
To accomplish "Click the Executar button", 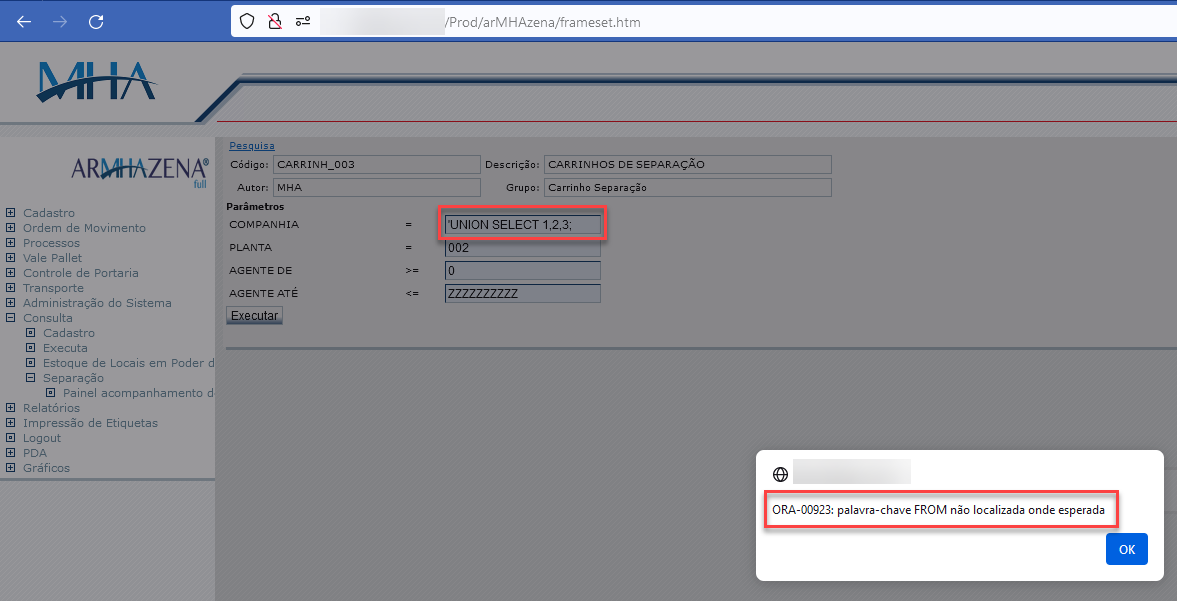I will (254, 315).
